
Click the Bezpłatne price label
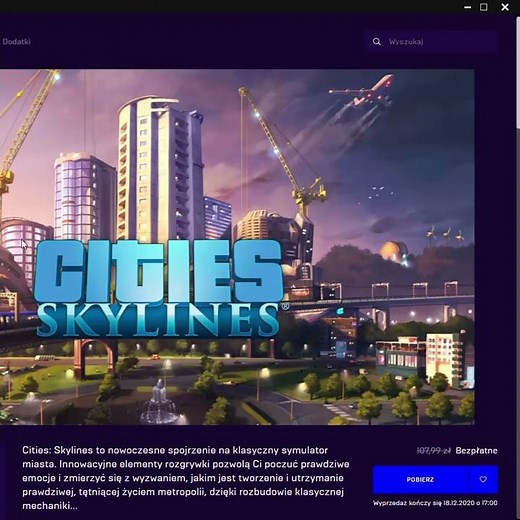point(476,451)
